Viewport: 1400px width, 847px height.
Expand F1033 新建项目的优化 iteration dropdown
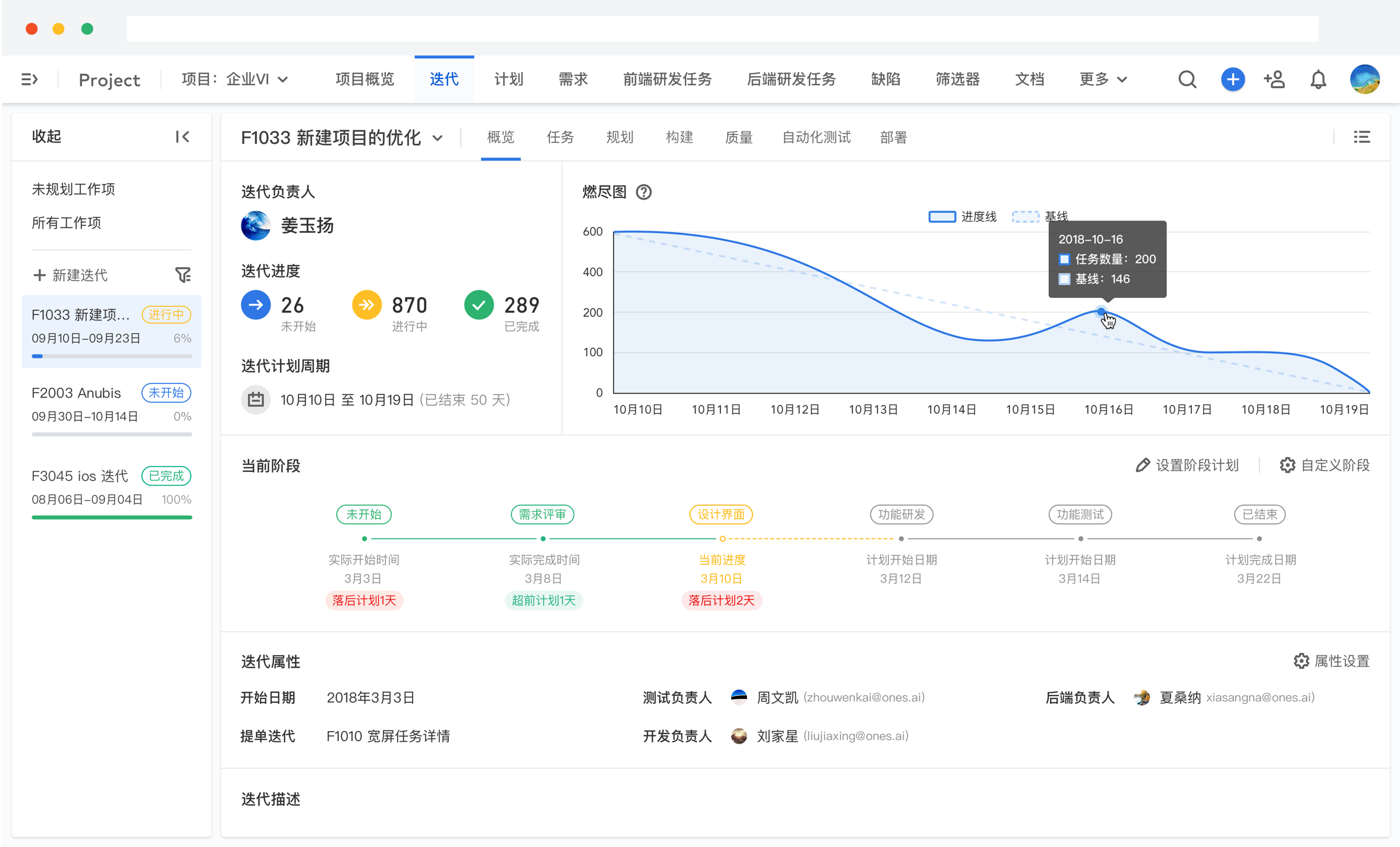pyautogui.click(x=342, y=138)
